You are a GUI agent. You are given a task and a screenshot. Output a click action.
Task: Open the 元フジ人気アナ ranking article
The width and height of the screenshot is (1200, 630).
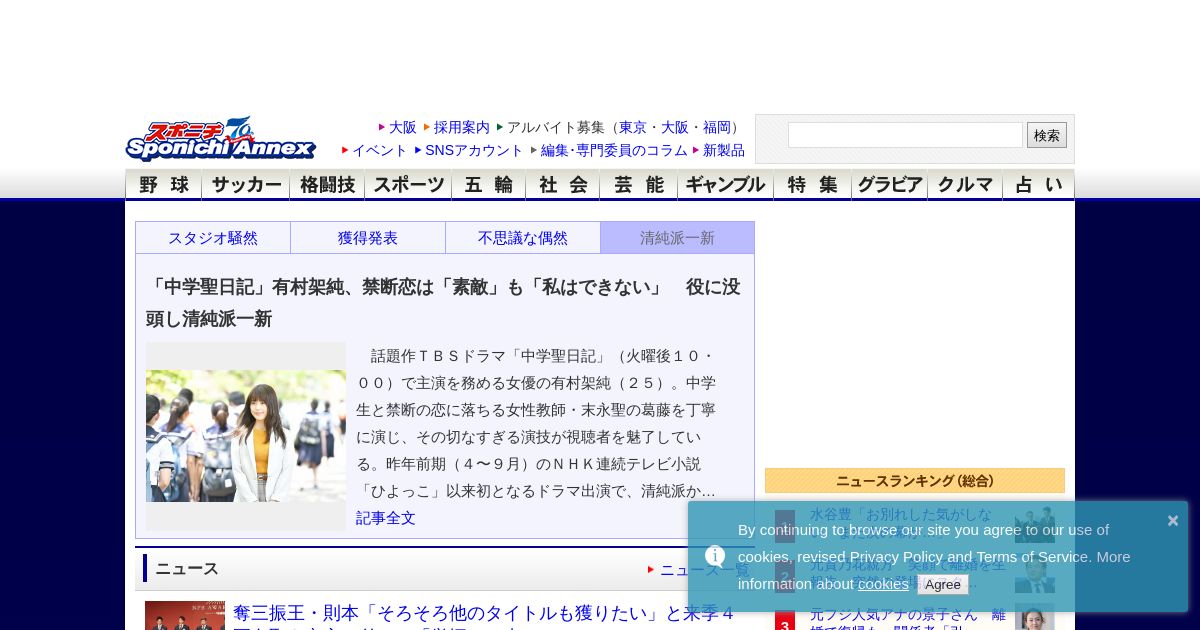tap(908, 620)
